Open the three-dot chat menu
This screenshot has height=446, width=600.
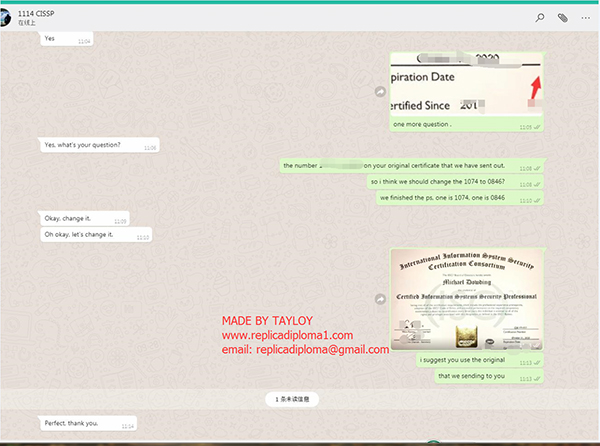point(585,18)
